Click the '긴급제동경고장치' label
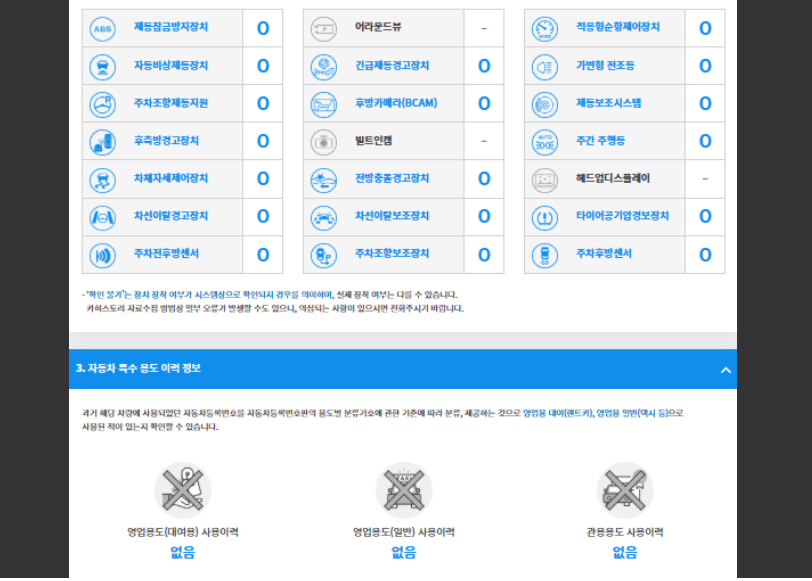Image resolution: width=812 pixels, height=581 pixels. point(392,65)
